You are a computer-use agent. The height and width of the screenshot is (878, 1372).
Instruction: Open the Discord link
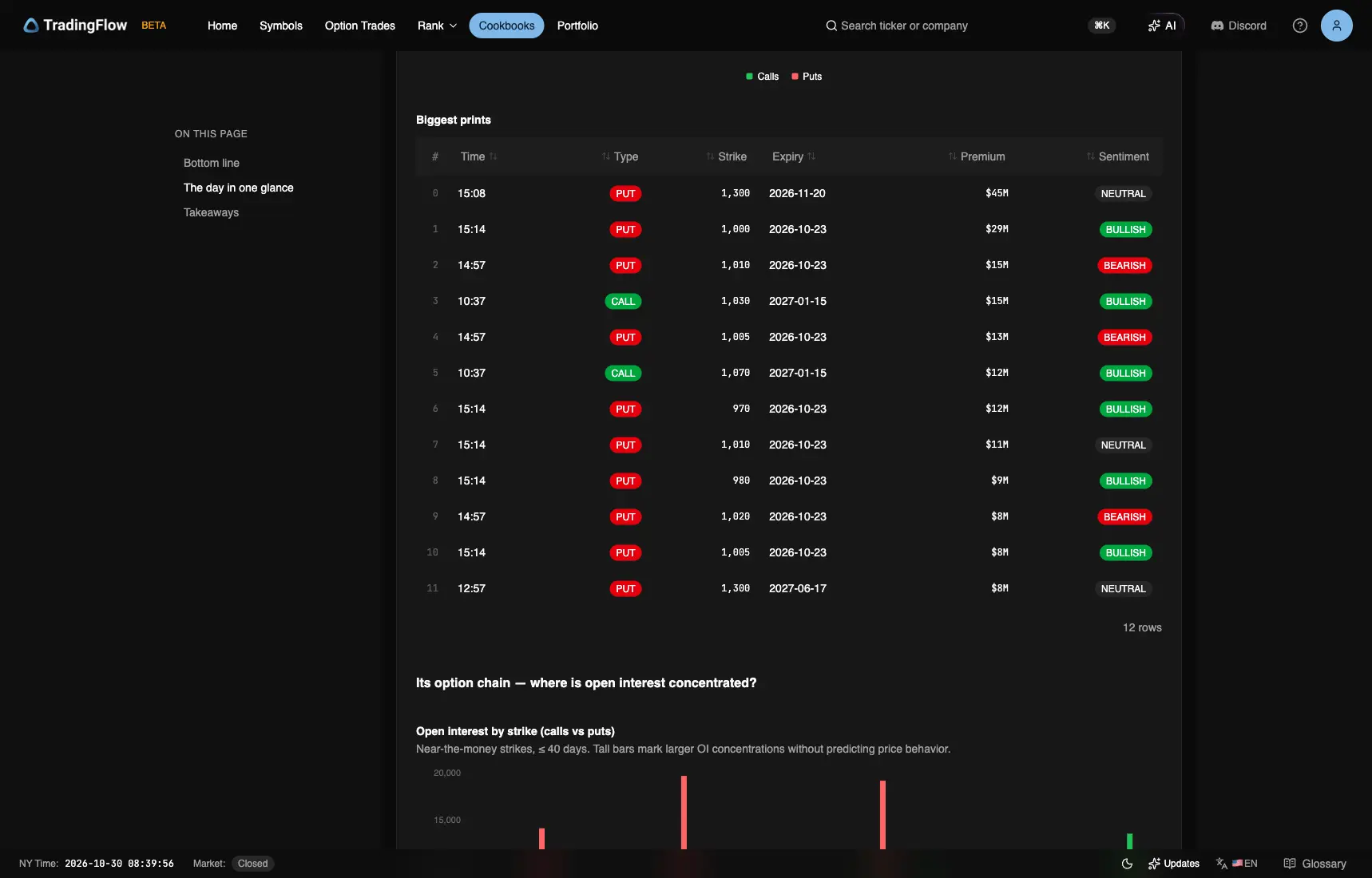click(x=1239, y=26)
